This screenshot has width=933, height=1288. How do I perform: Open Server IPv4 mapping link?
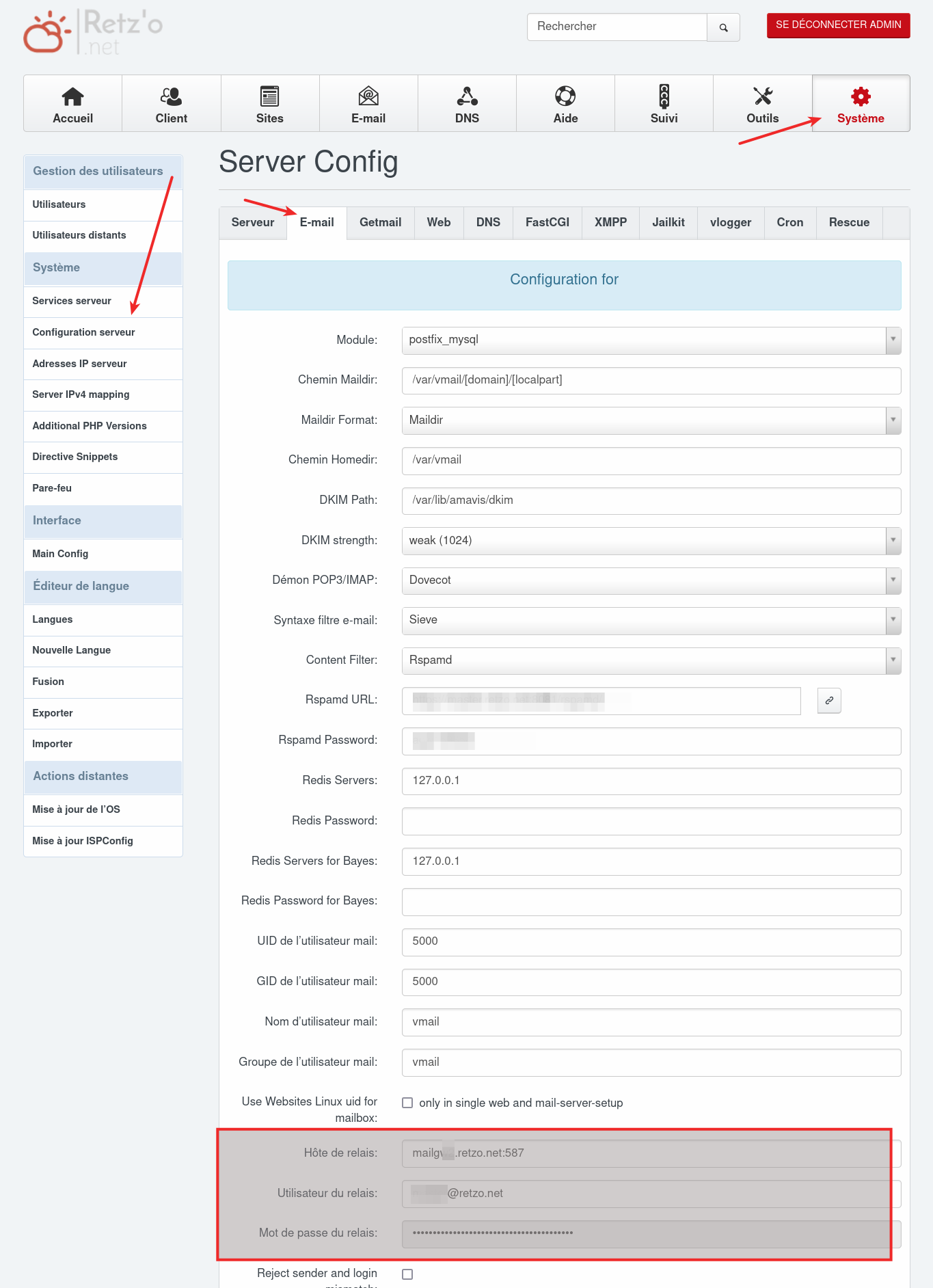tap(103, 395)
